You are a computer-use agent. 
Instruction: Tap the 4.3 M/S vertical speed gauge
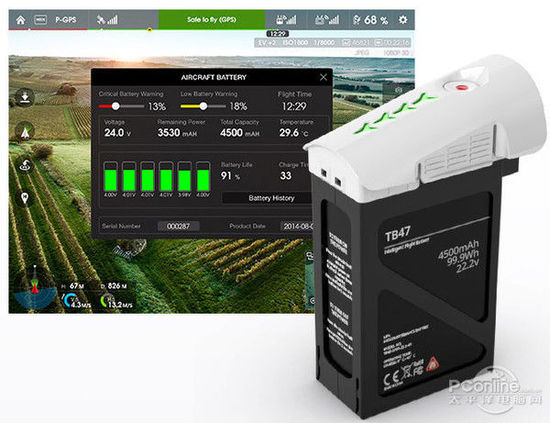76,301
